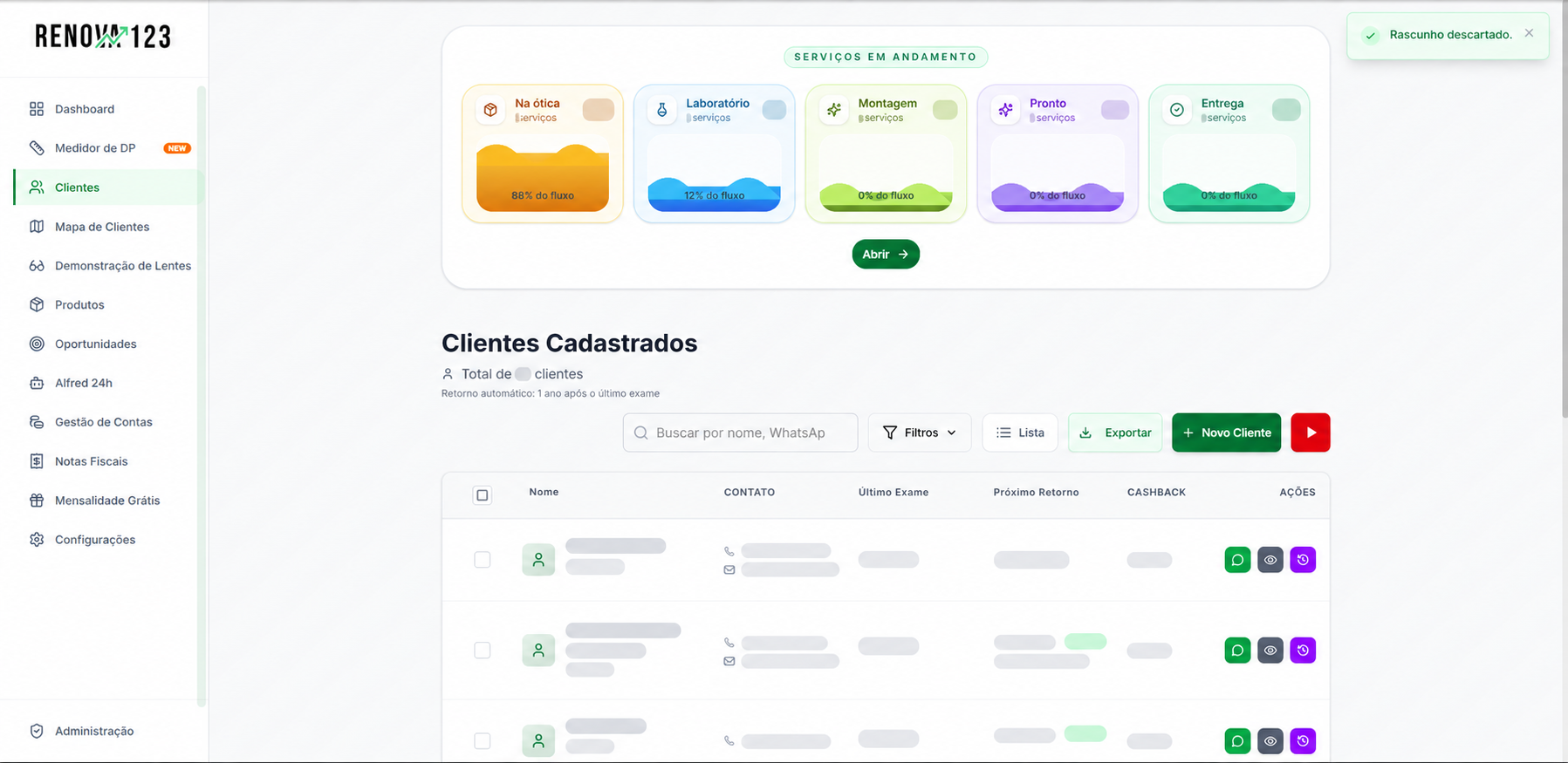Click the Configurações gear icon
The width and height of the screenshot is (1568, 763).
pyautogui.click(x=37, y=540)
